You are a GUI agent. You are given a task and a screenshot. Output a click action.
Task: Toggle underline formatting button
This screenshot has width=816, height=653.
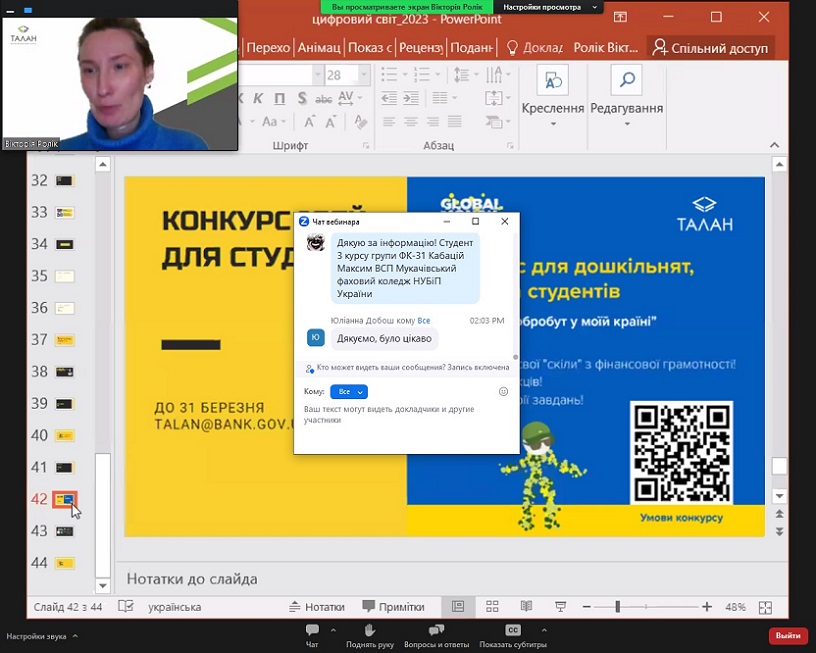point(280,98)
